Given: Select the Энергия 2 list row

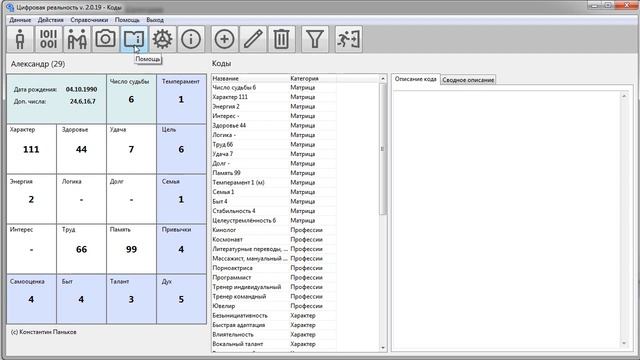Looking at the screenshot, I should pyautogui.click(x=273, y=107).
